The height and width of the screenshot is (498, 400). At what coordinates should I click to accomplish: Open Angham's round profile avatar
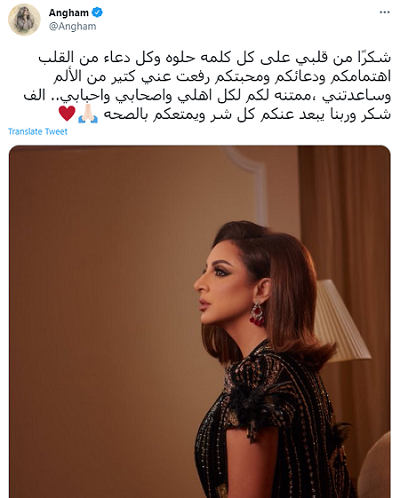[x=24, y=20]
